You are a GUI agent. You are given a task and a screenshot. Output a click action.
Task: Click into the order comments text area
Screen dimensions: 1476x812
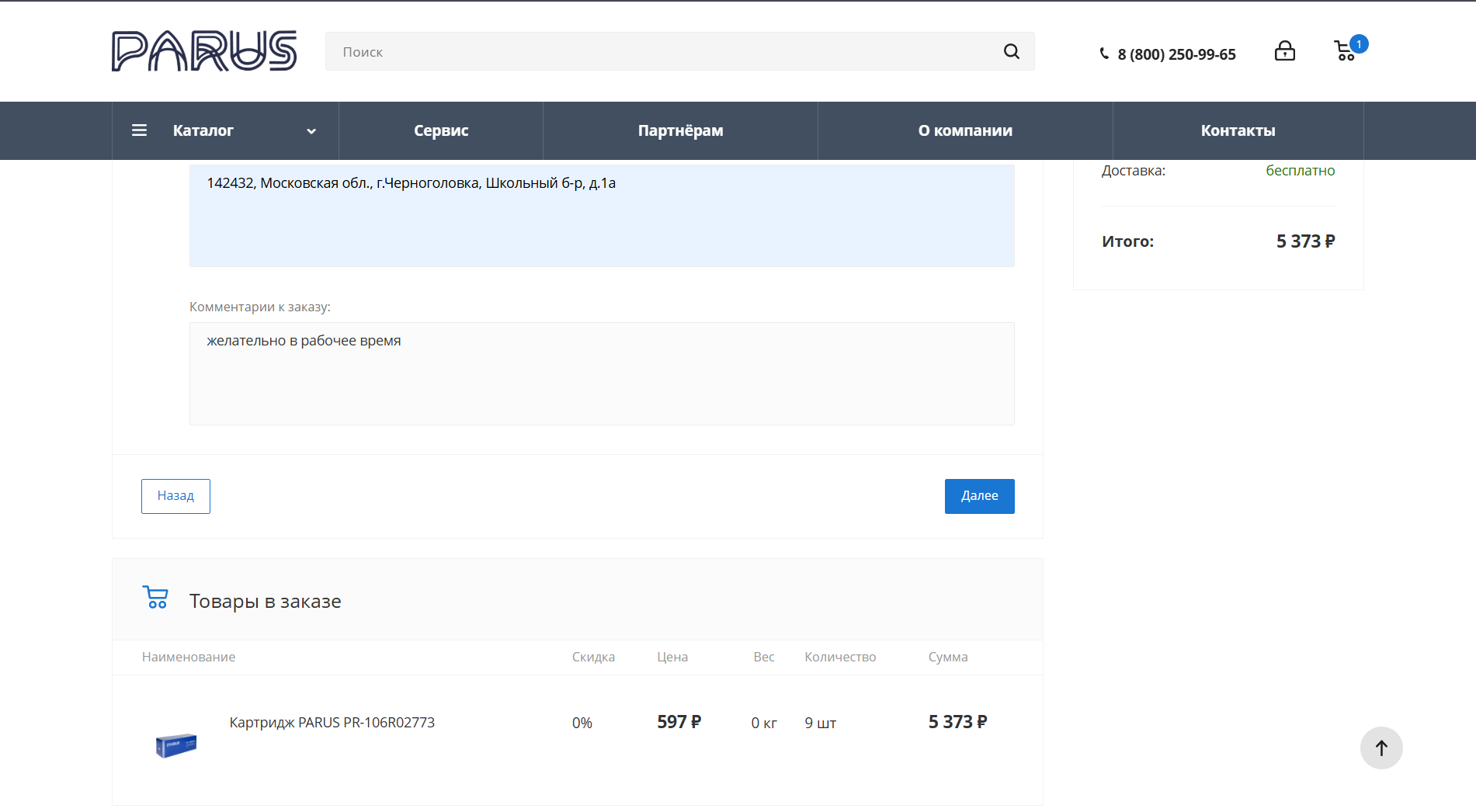coord(602,373)
